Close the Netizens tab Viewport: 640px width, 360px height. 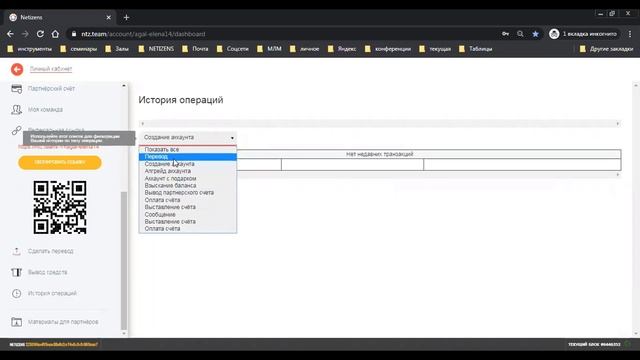pos(109,18)
